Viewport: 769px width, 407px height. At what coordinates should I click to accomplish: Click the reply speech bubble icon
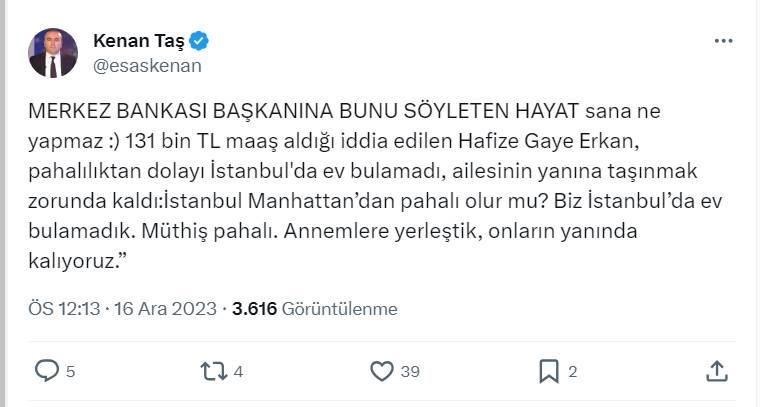point(47,371)
